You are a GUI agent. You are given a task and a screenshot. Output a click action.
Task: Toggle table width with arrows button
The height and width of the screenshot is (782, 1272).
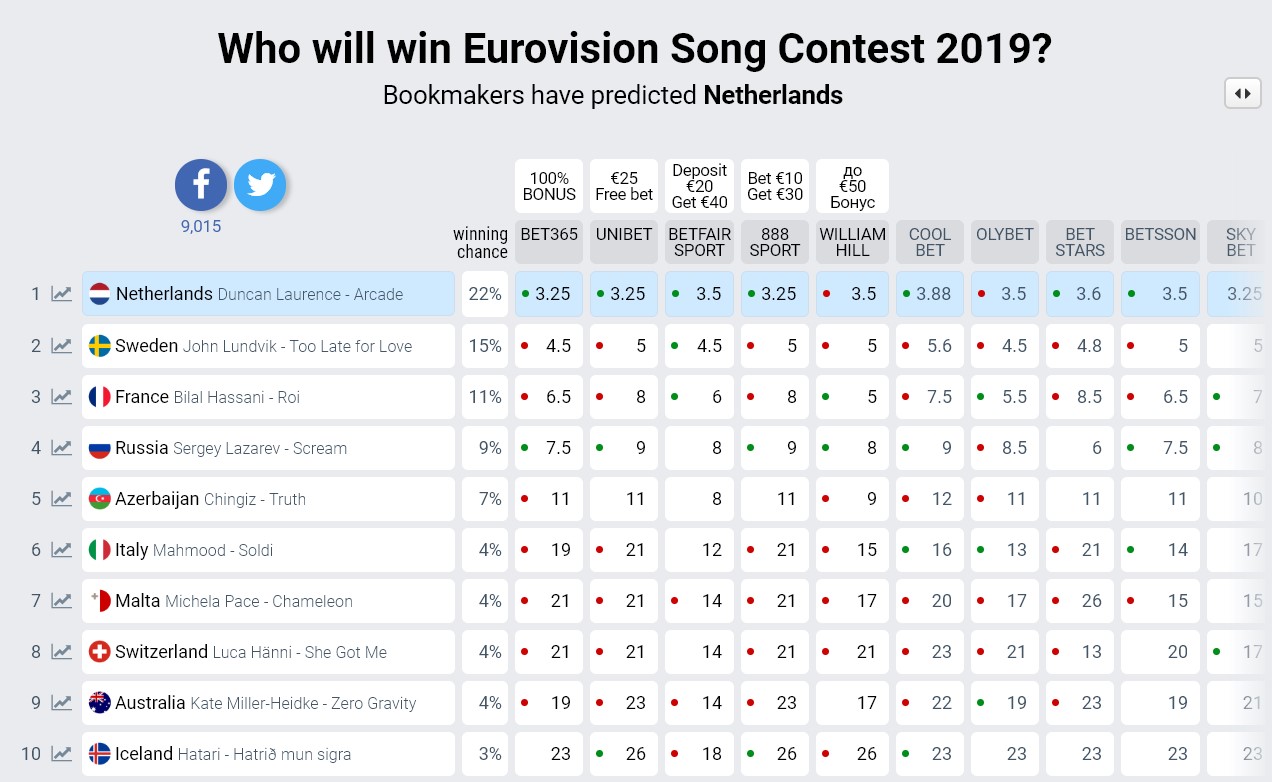coord(1243,93)
